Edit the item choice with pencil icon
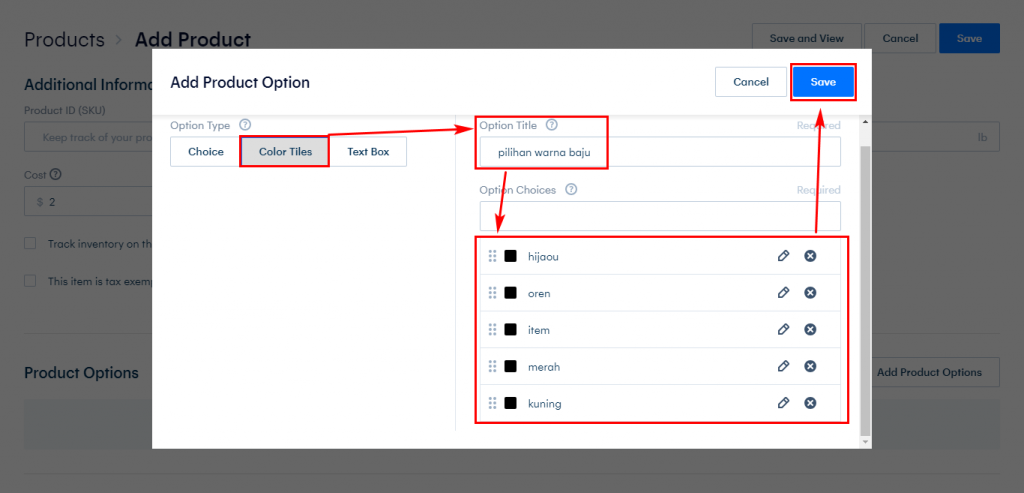 coord(783,330)
